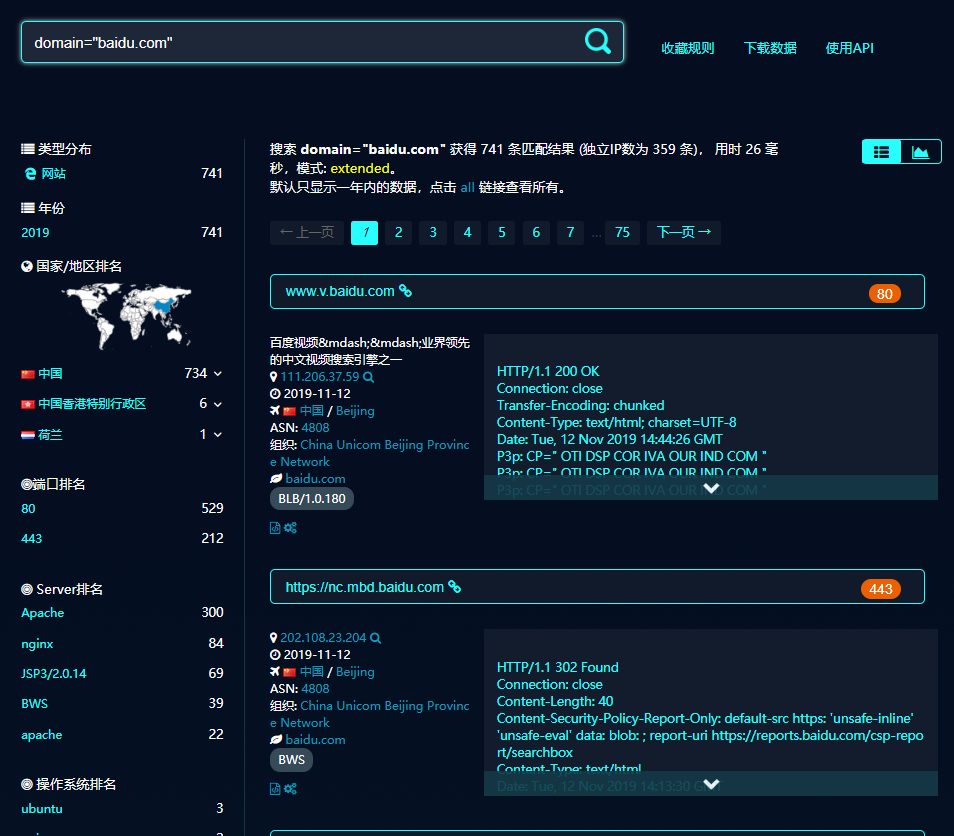The image size is (954, 836).
Task: Select page 7 in pagination
Action: 570,232
